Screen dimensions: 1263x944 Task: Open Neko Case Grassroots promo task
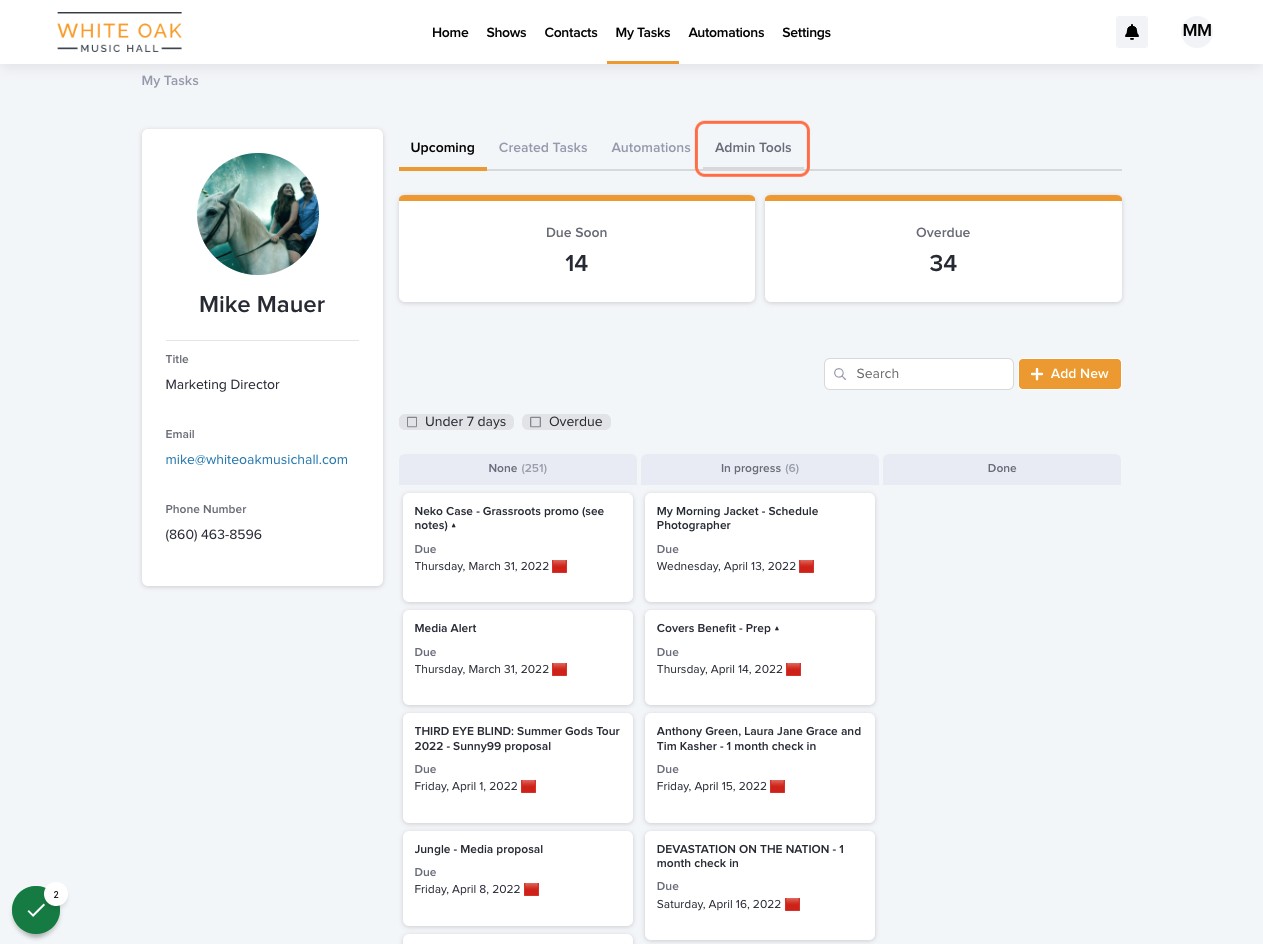[x=518, y=547]
